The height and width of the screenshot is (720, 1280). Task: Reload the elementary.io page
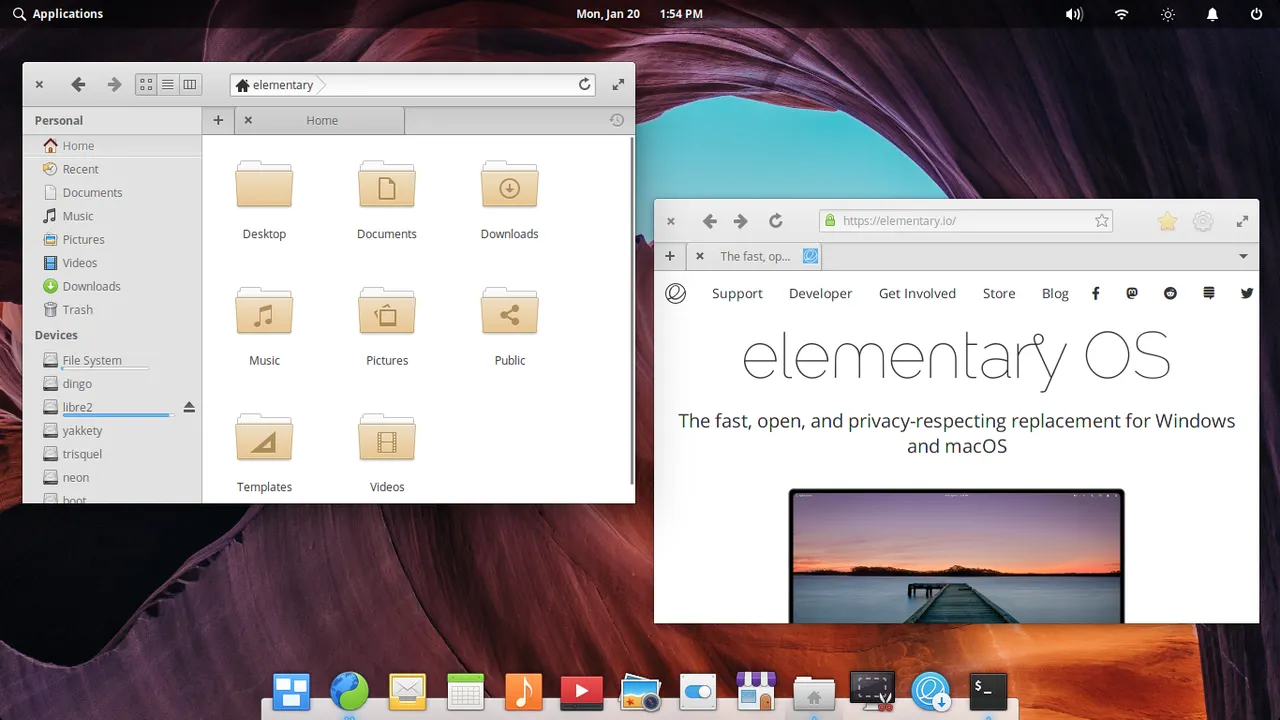(x=775, y=221)
